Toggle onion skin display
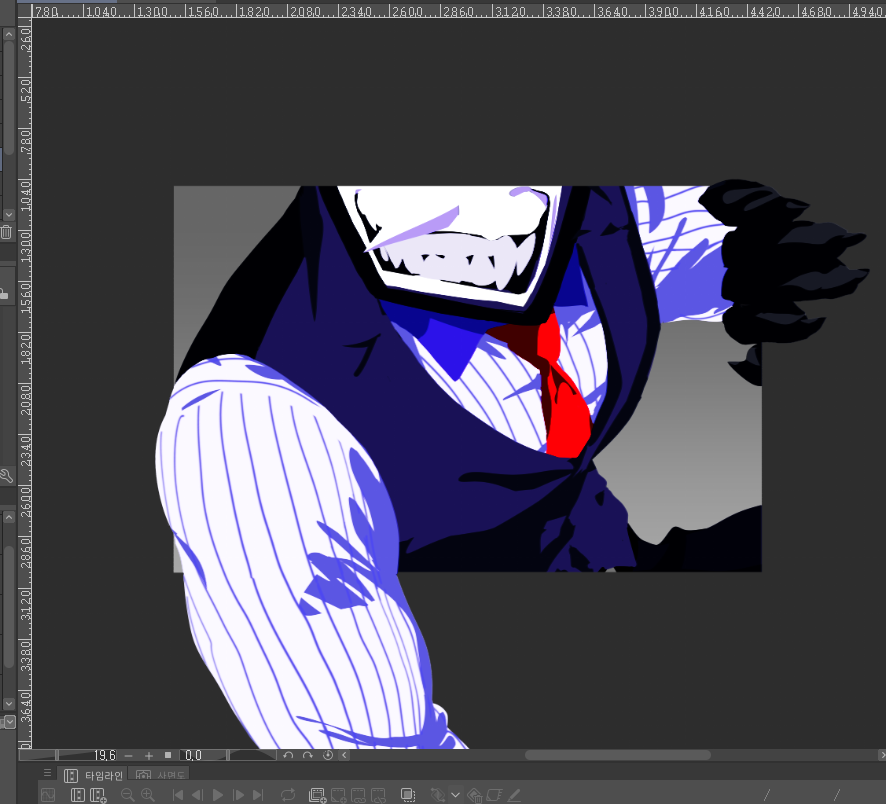Image resolution: width=886 pixels, height=804 pixels. [x=407, y=795]
